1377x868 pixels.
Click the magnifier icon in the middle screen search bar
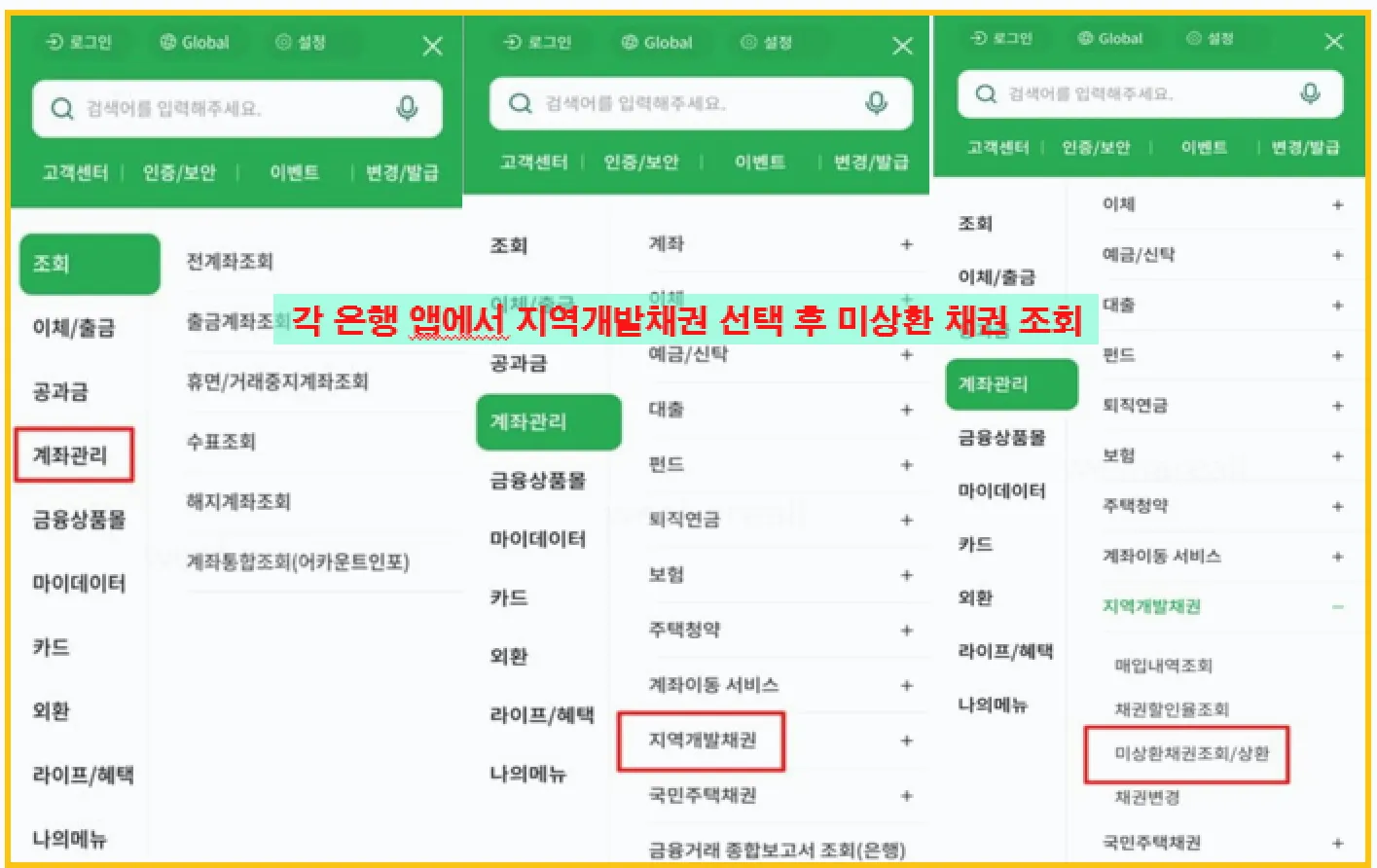click(521, 102)
